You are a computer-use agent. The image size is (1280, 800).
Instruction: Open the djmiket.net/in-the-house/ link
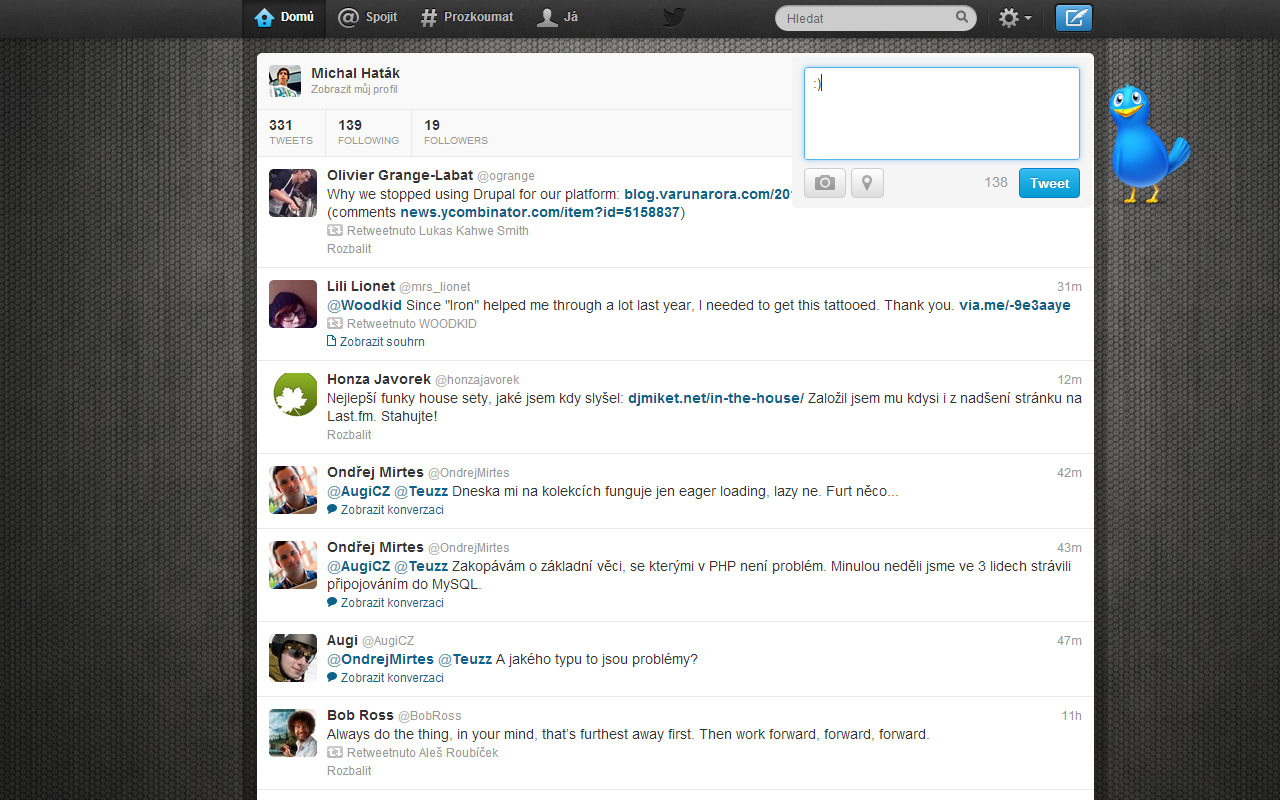pos(716,398)
